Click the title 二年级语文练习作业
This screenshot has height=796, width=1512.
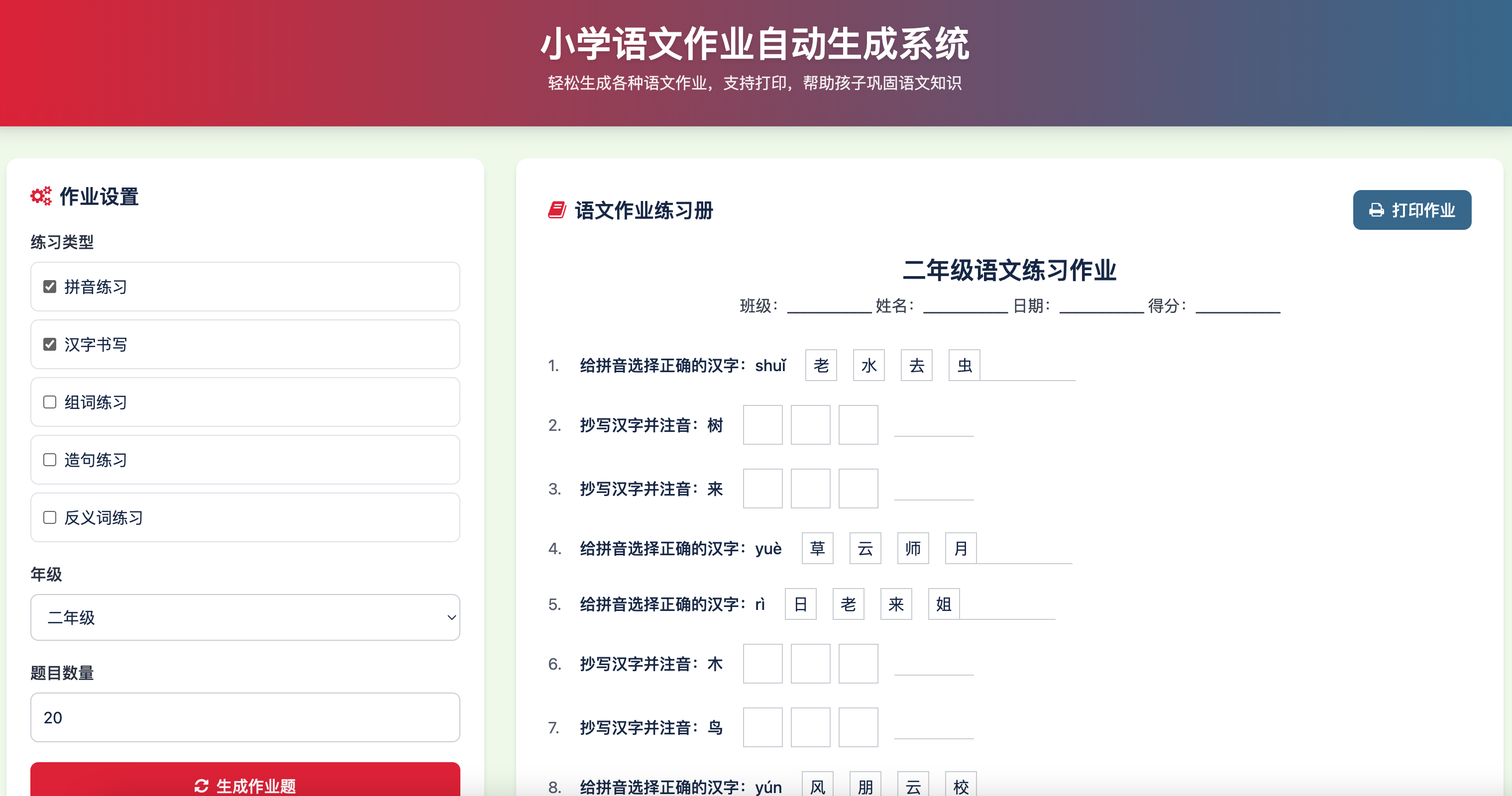click(x=1009, y=270)
